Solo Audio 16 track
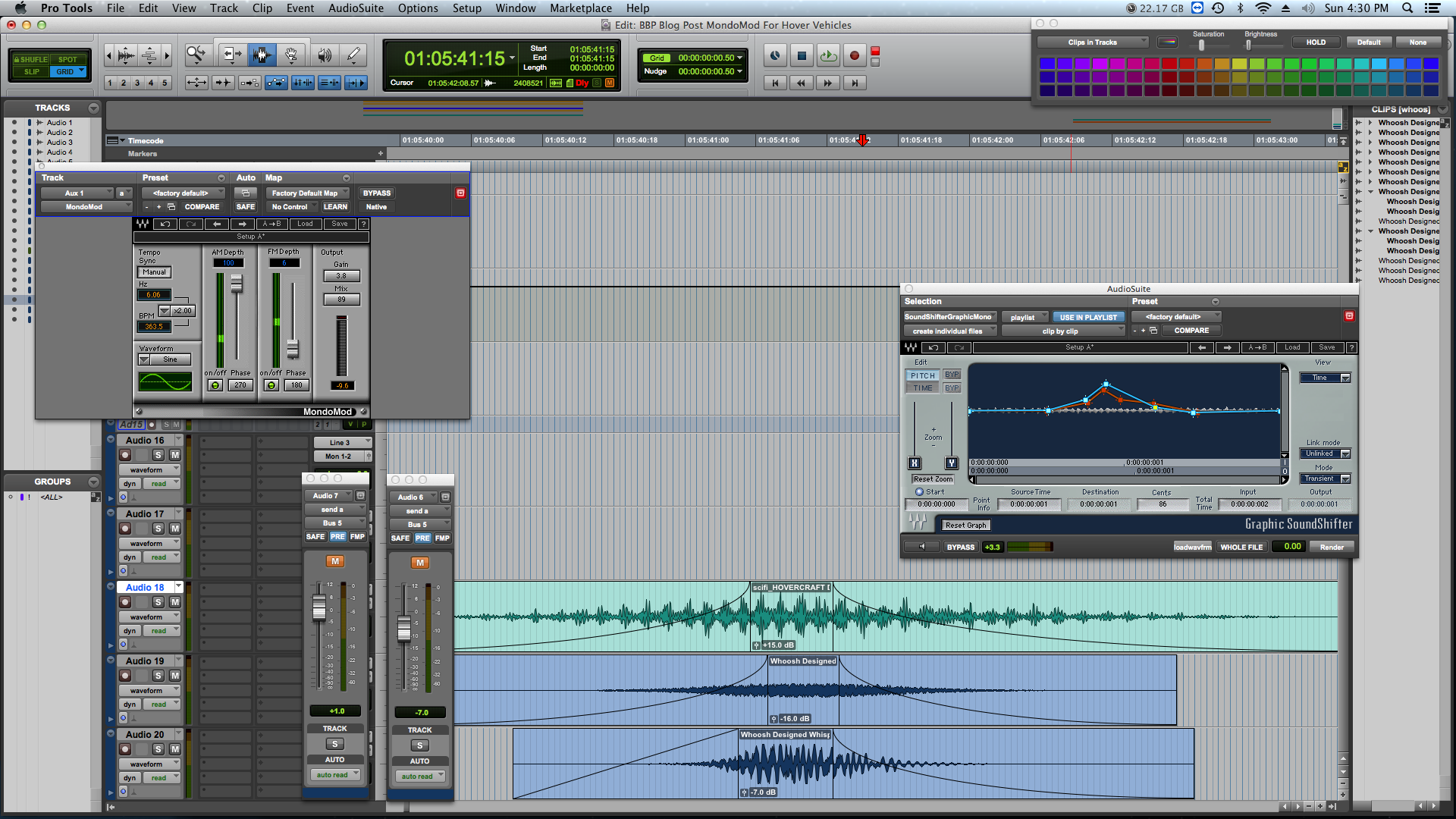This screenshot has width=1456, height=819. point(158,455)
